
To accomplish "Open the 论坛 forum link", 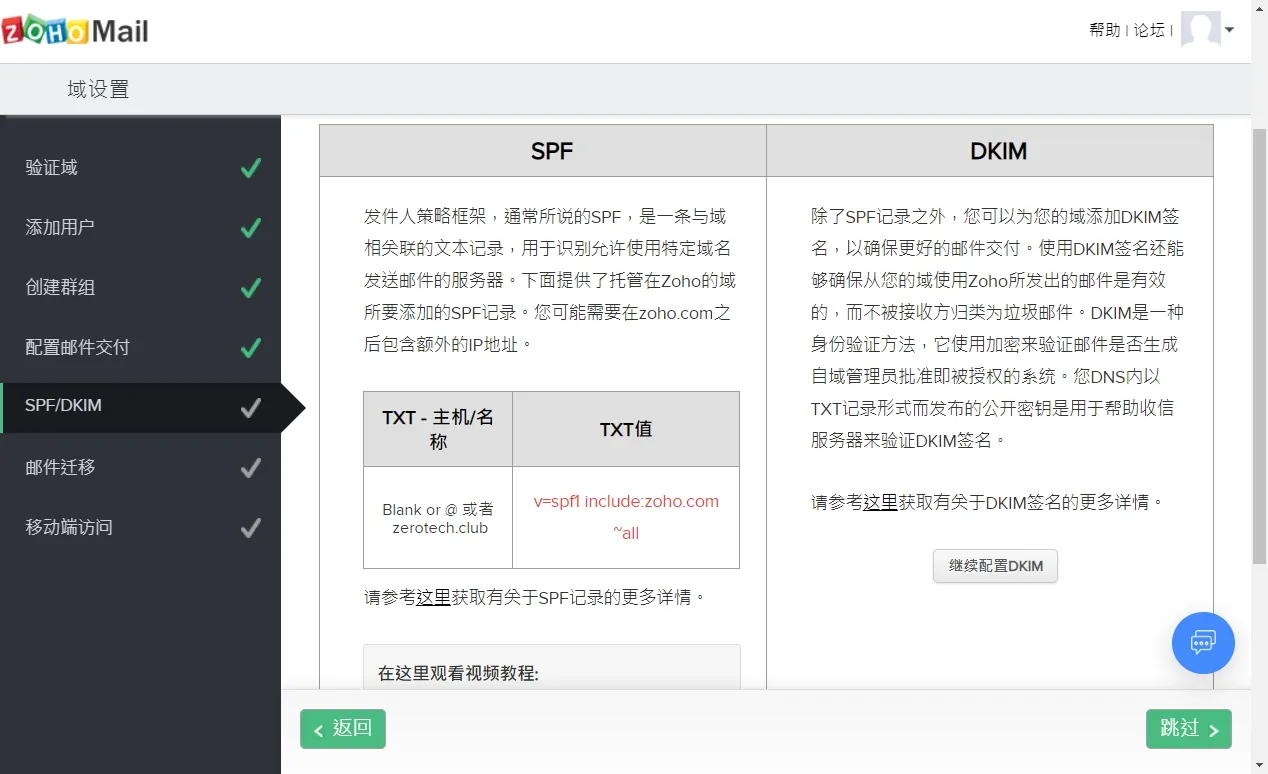I will (x=1149, y=30).
